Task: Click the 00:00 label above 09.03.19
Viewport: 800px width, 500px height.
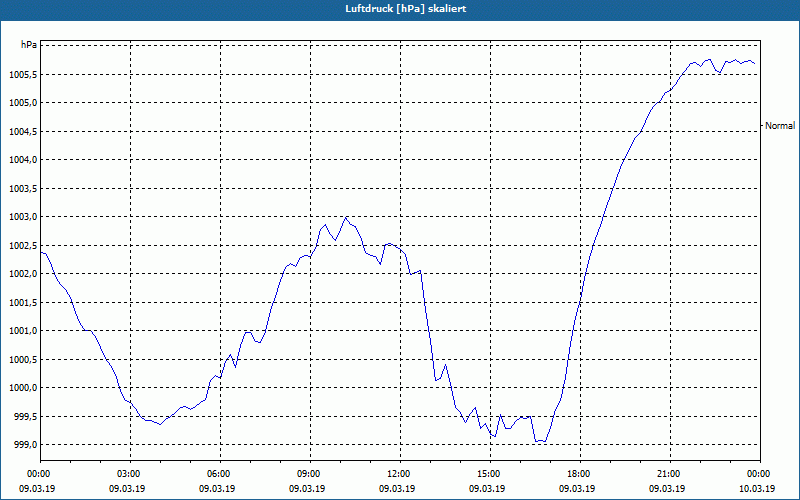Action: (40, 474)
